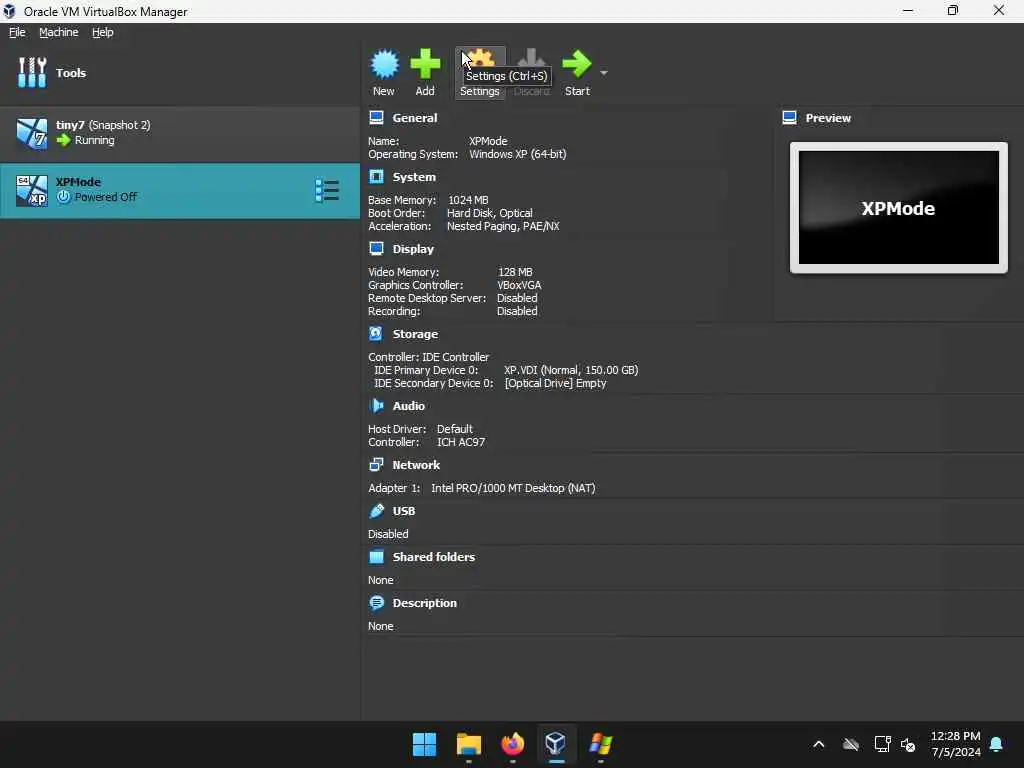Image resolution: width=1024 pixels, height=768 pixels.
Task: Click the Storage section disk icon
Action: click(376, 333)
